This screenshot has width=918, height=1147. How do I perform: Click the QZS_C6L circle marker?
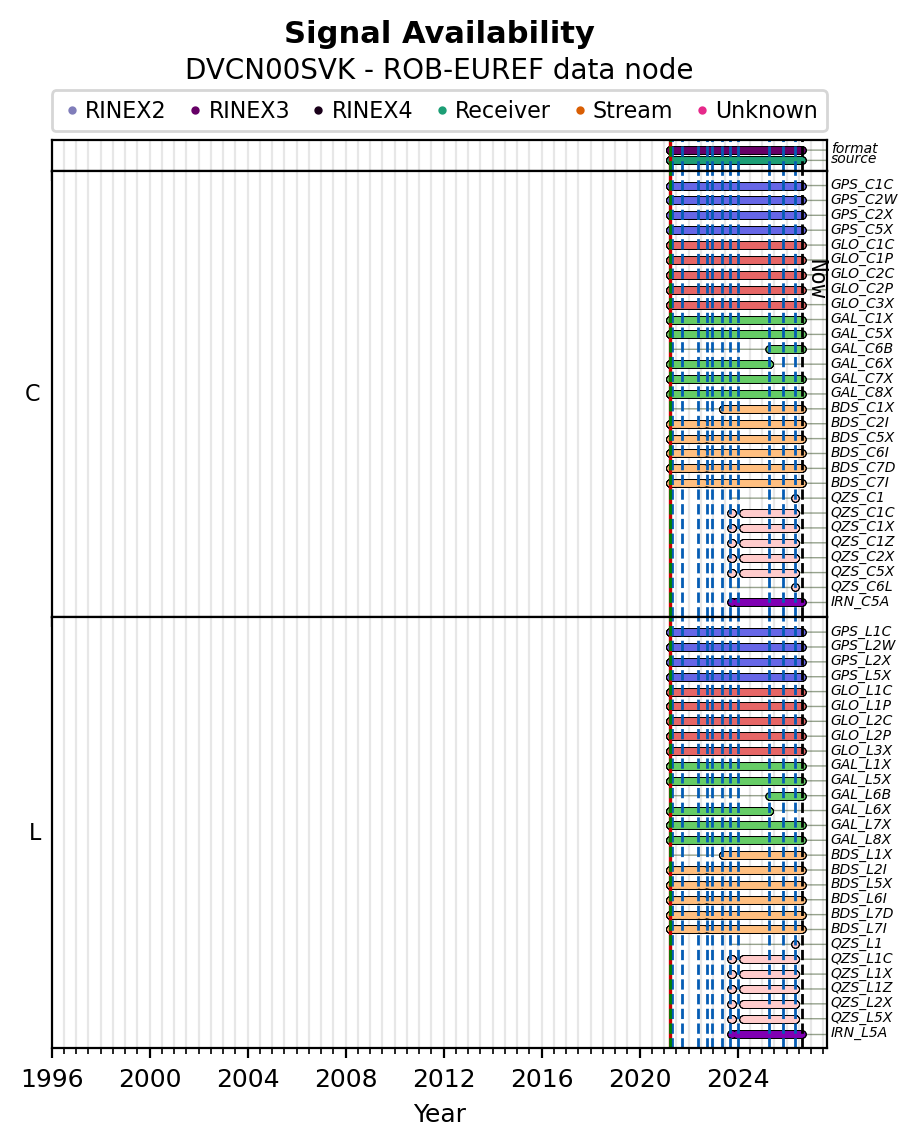click(795, 587)
